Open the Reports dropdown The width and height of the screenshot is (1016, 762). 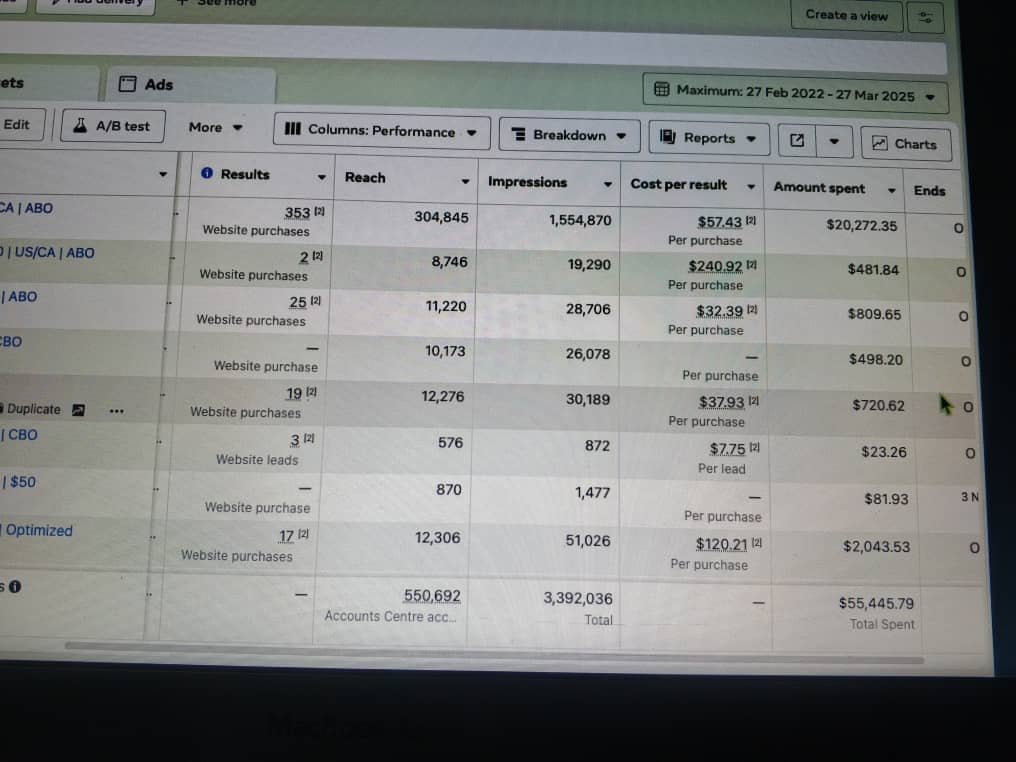coord(708,138)
